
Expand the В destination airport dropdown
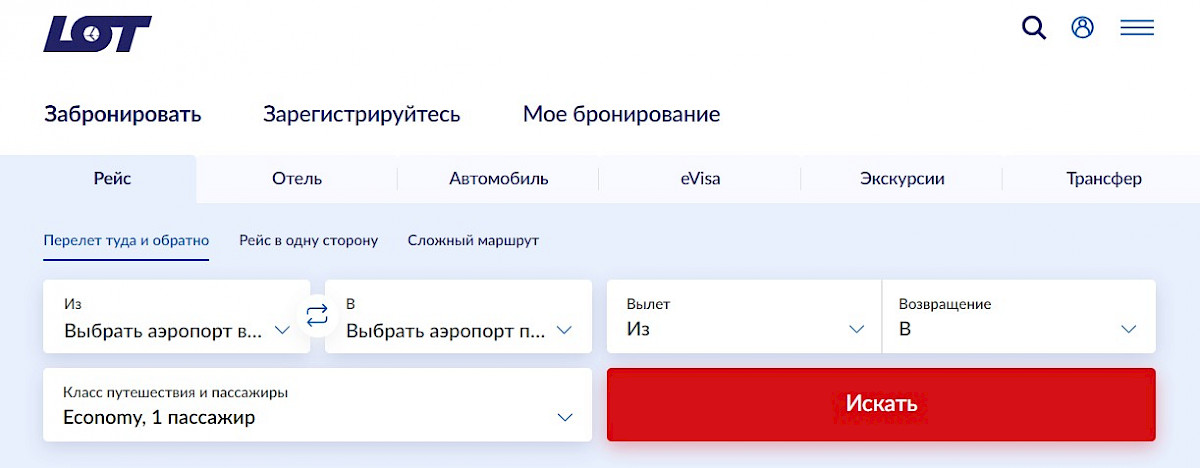(x=458, y=316)
